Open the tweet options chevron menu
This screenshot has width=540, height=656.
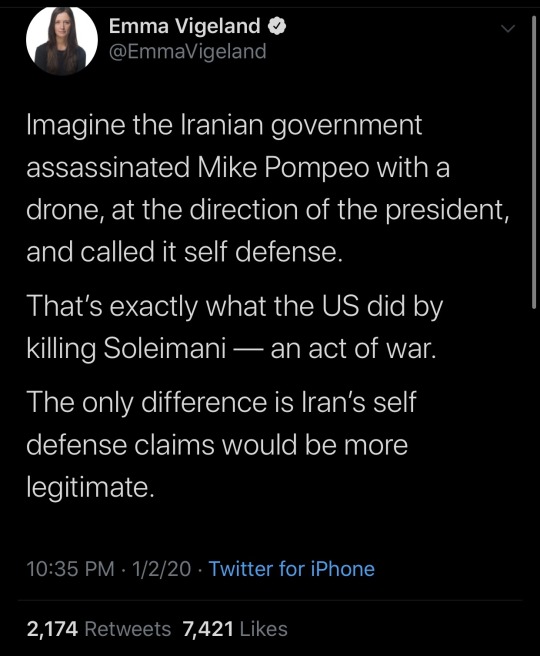(508, 28)
